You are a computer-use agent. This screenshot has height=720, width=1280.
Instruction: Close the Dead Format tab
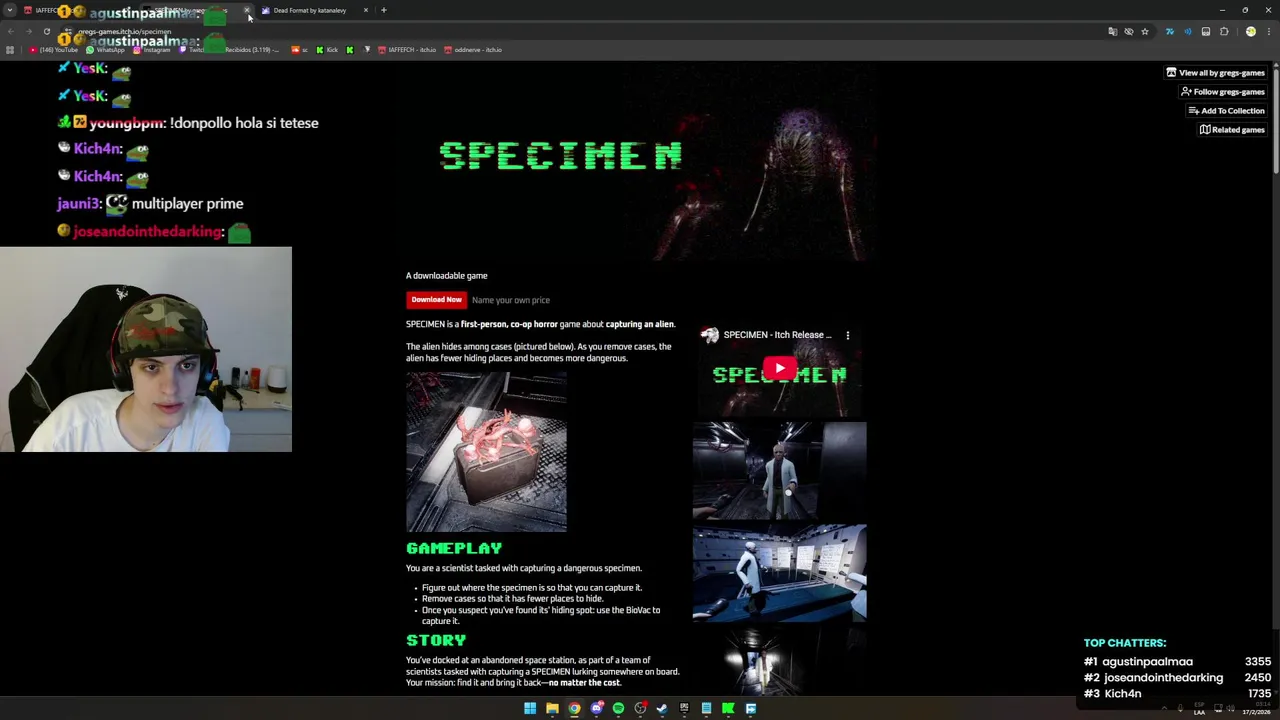tap(366, 10)
